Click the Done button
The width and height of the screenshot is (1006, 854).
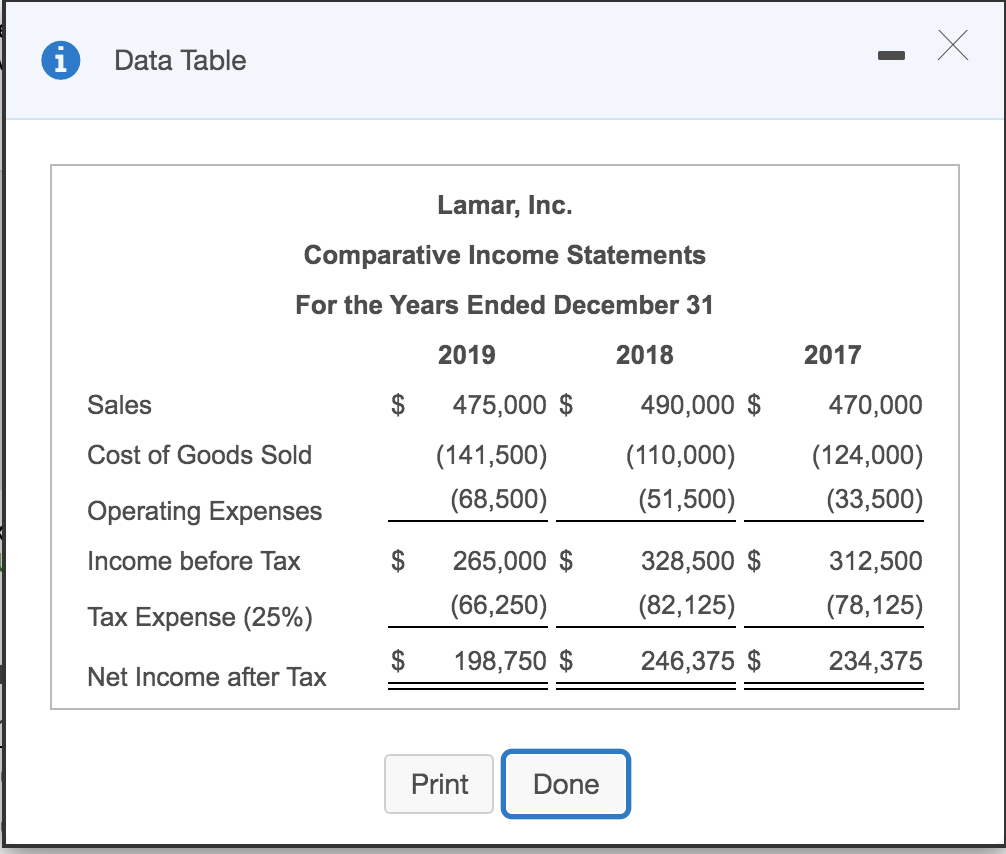point(566,784)
